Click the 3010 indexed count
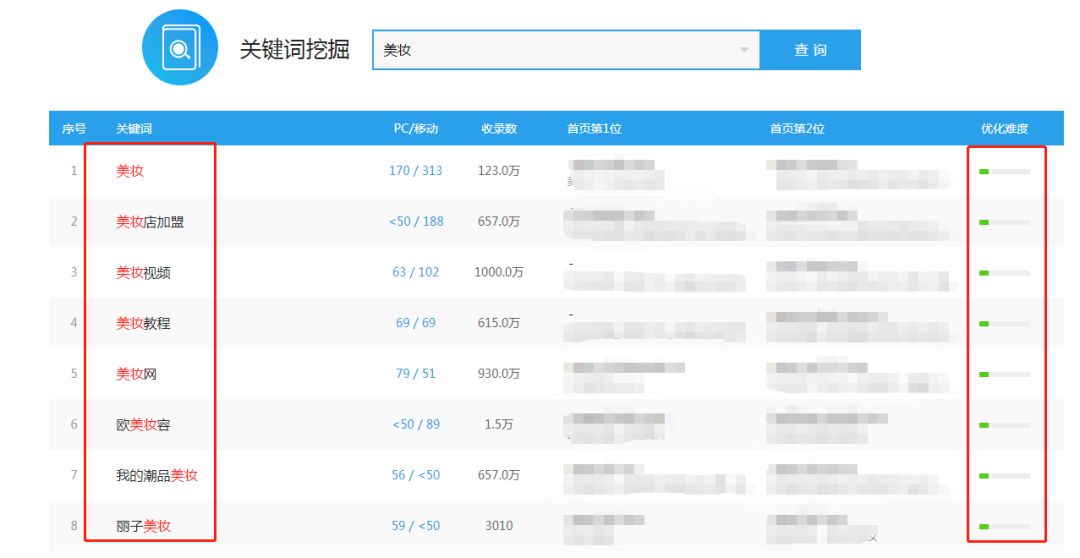 pyautogui.click(x=499, y=526)
